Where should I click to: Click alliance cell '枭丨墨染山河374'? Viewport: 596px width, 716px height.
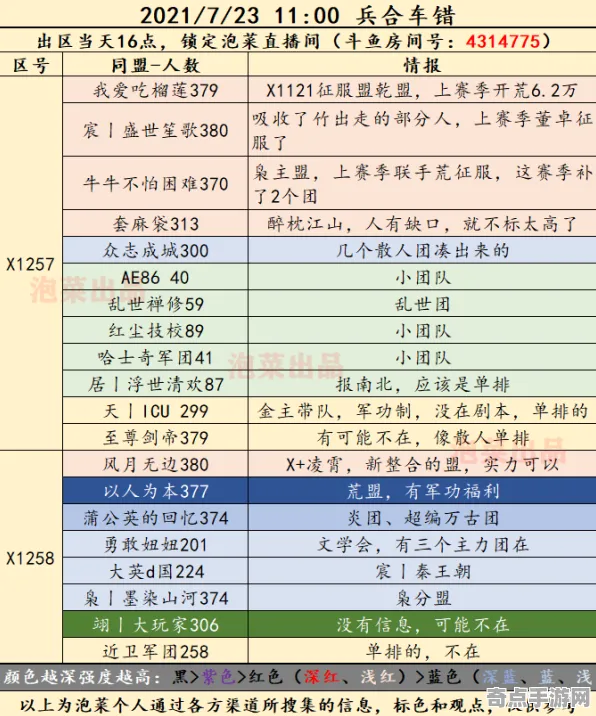pos(155,598)
